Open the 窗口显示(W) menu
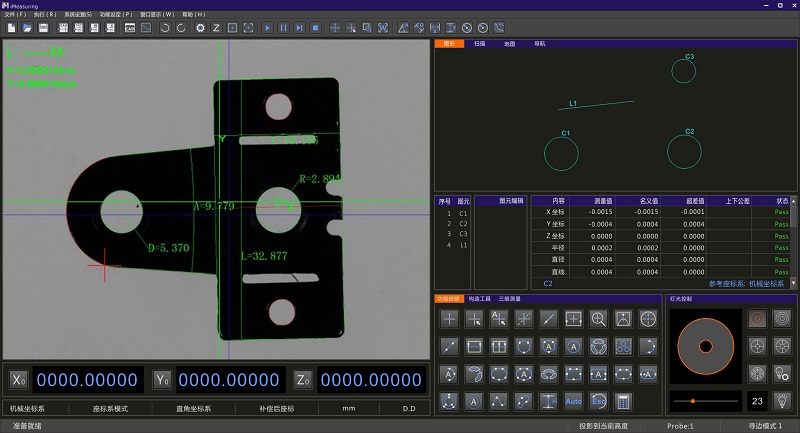This screenshot has height=433, width=800. pyautogui.click(x=157, y=14)
